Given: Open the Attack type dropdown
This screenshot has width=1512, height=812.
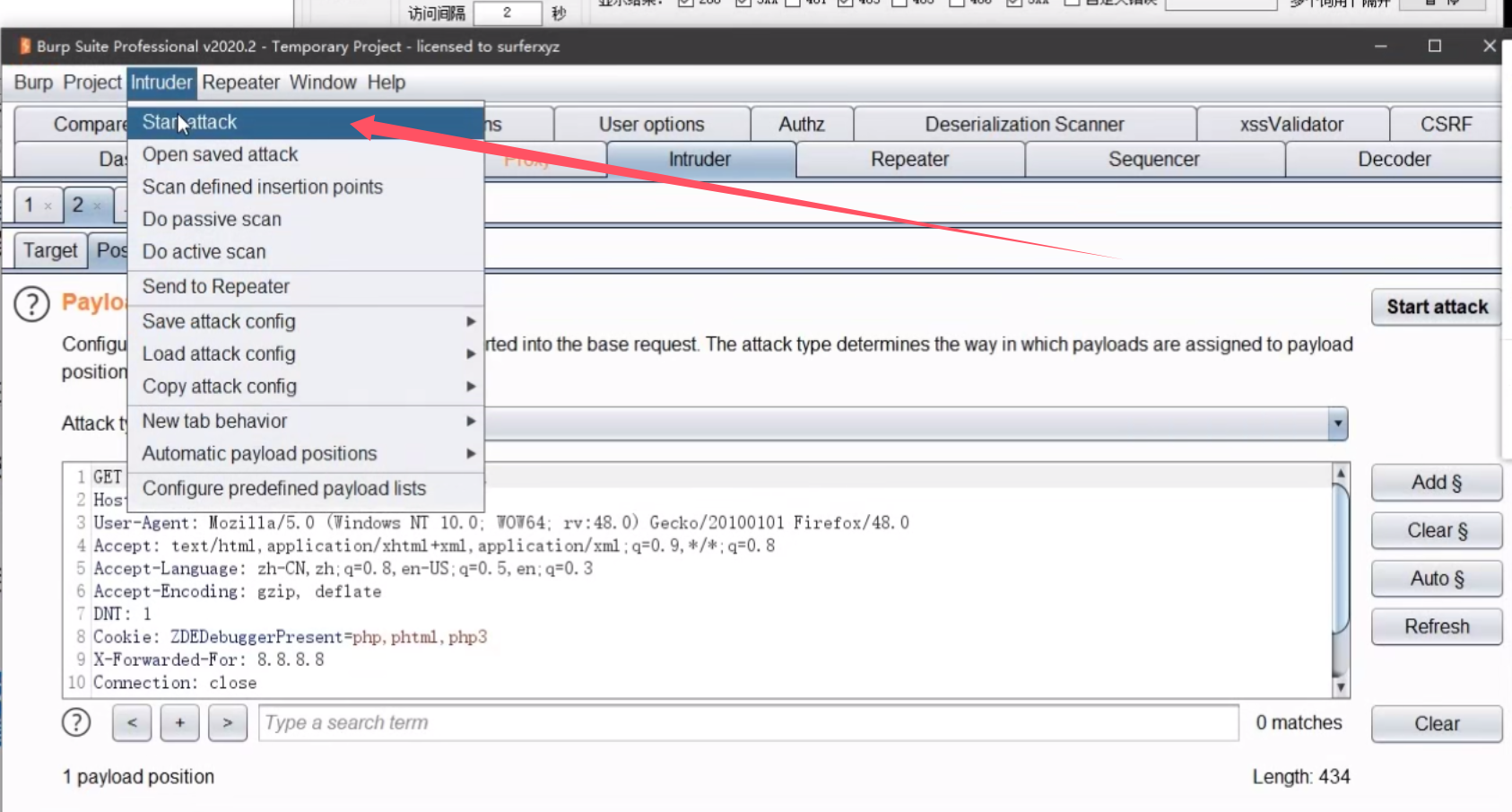Looking at the screenshot, I should point(1337,423).
